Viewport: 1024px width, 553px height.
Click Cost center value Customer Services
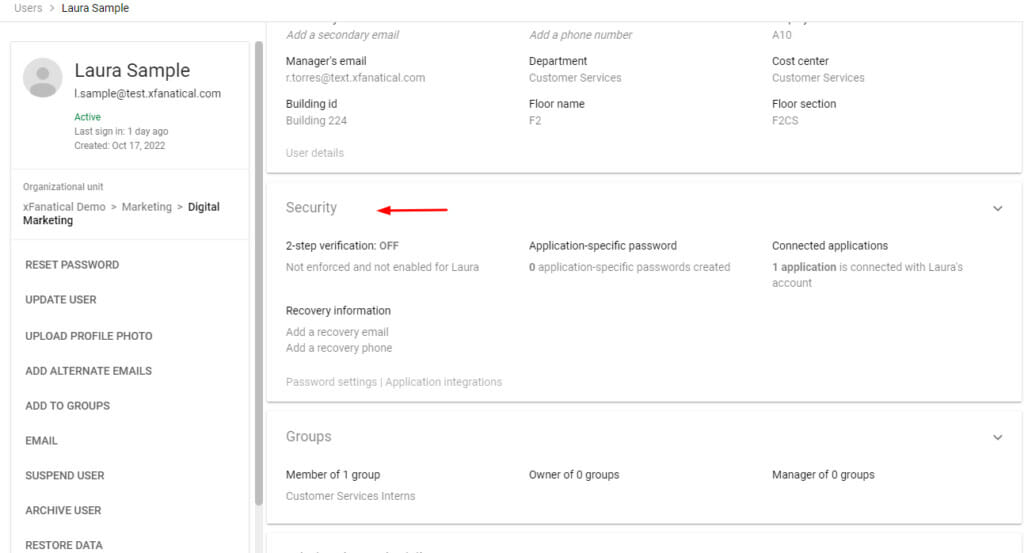click(818, 78)
